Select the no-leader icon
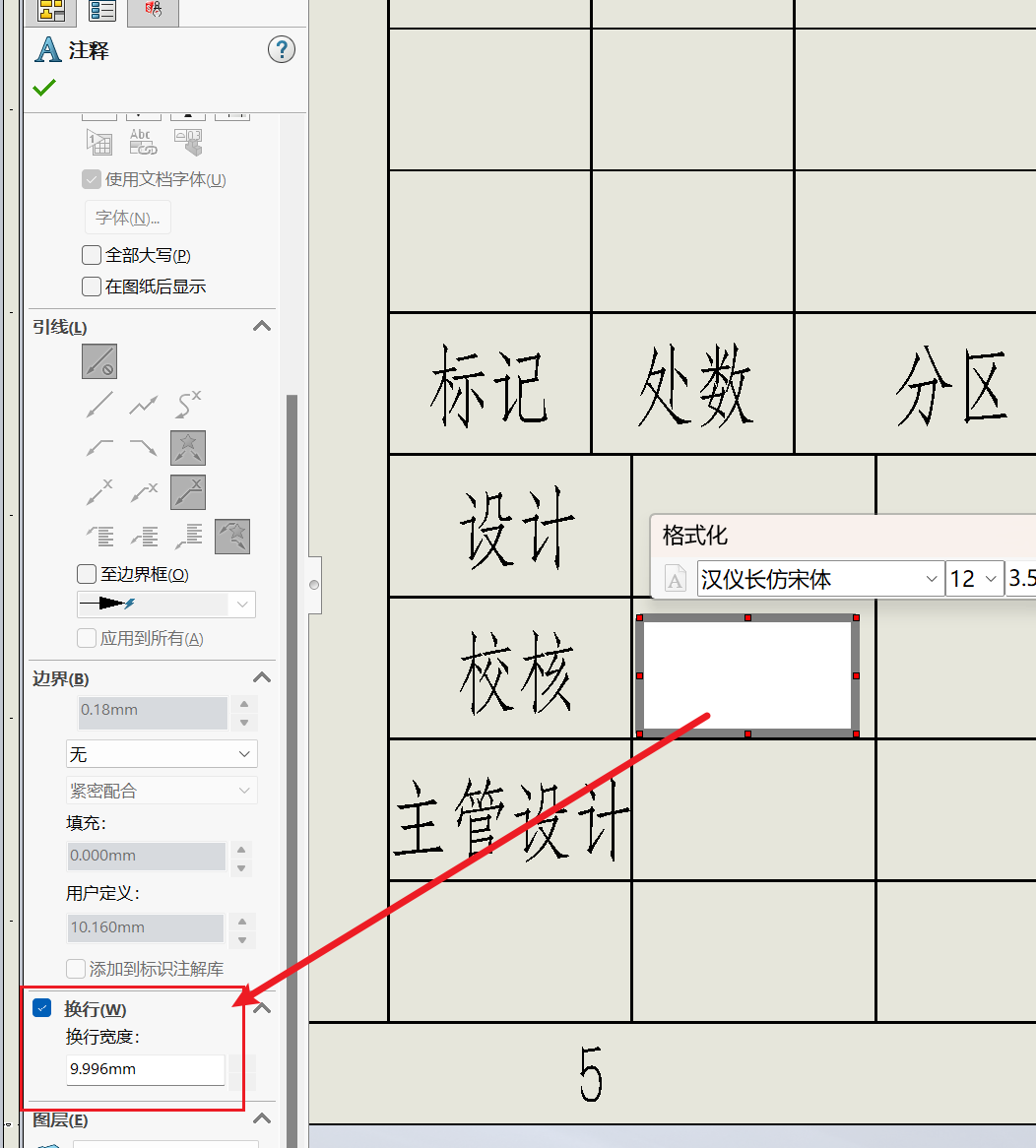The height and width of the screenshot is (1148, 1036). tap(99, 361)
